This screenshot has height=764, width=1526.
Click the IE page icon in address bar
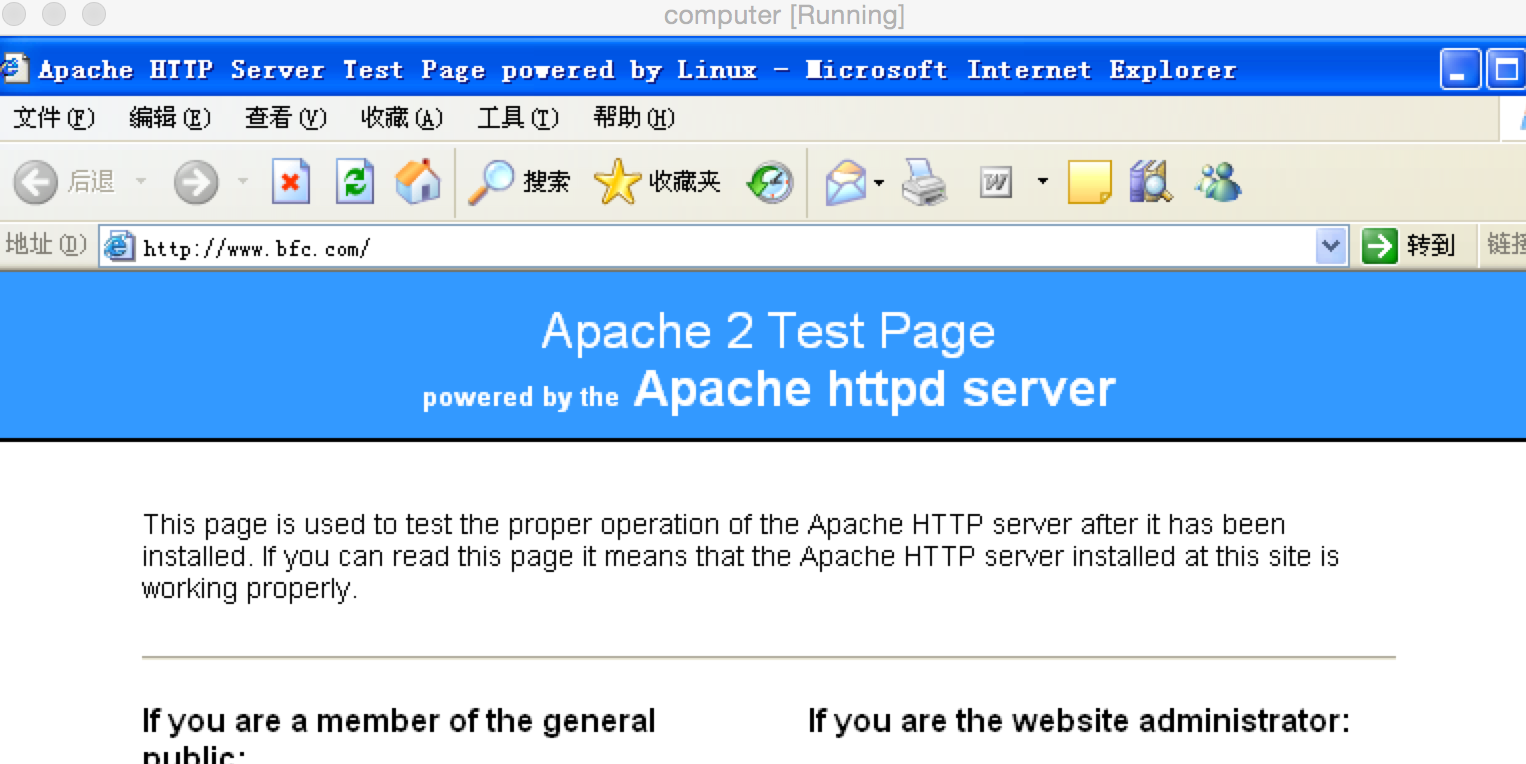tap(120, 246)
